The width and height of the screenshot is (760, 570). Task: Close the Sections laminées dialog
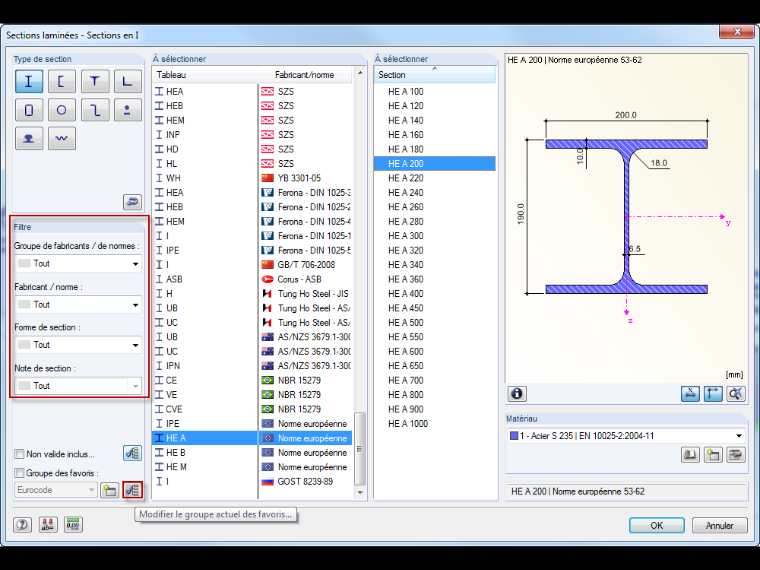pyautogui.click(x=737, y=32)
